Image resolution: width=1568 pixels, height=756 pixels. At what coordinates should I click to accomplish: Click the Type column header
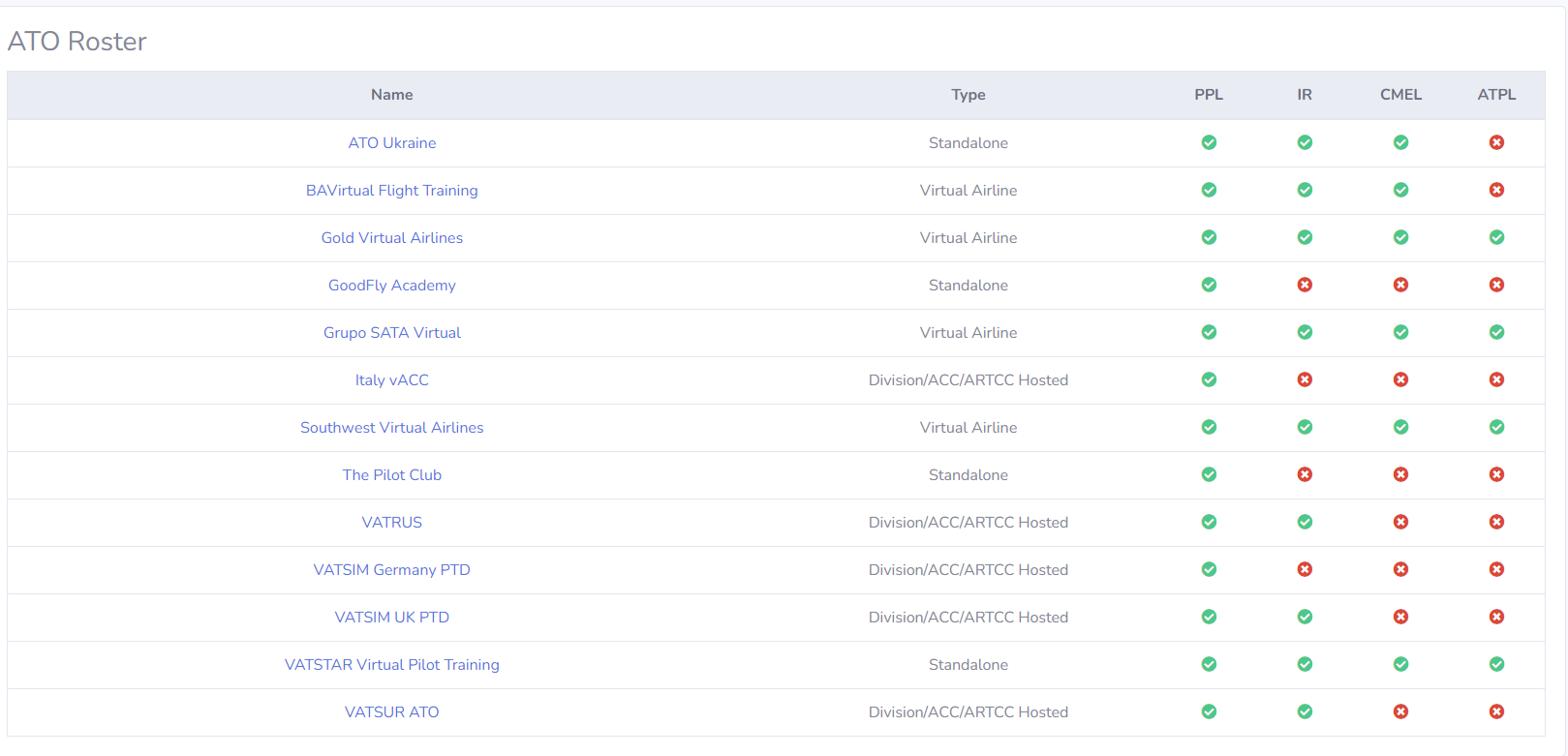(x=968, y=95)
